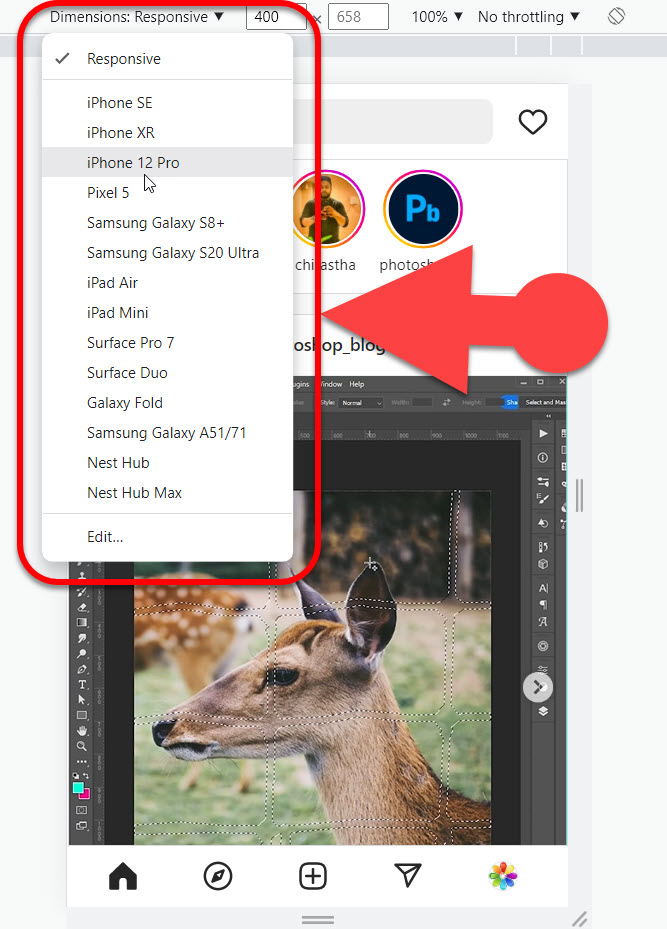
Task: Select Samsung Galaxy S8+ device
Action: coord(168,223)
